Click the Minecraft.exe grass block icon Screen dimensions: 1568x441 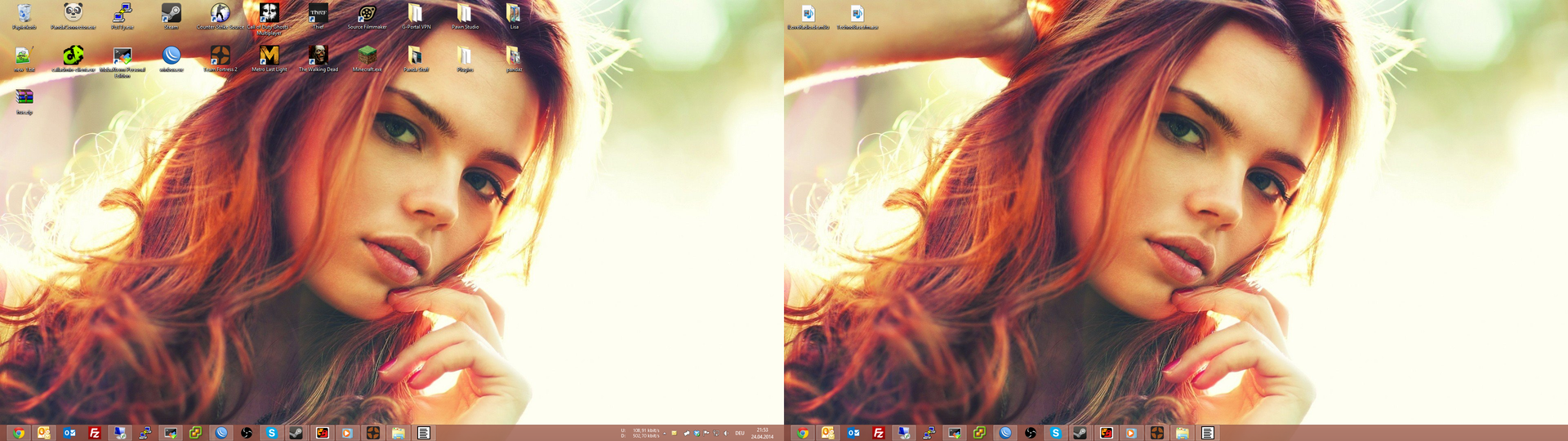pyautogui.click(x=367, y=56)
